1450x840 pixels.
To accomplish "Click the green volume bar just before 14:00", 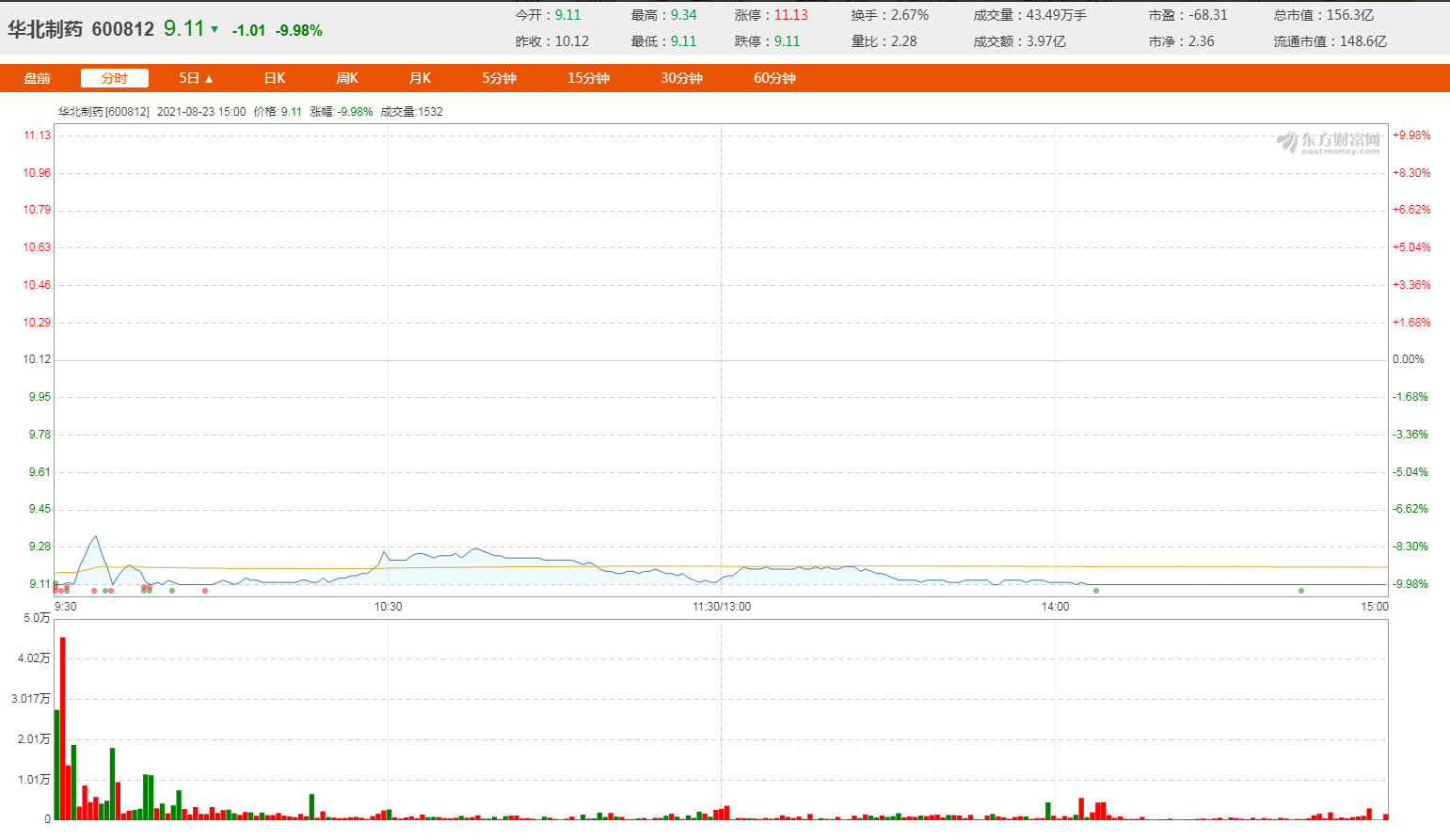I will click(x=1048, y=810).
